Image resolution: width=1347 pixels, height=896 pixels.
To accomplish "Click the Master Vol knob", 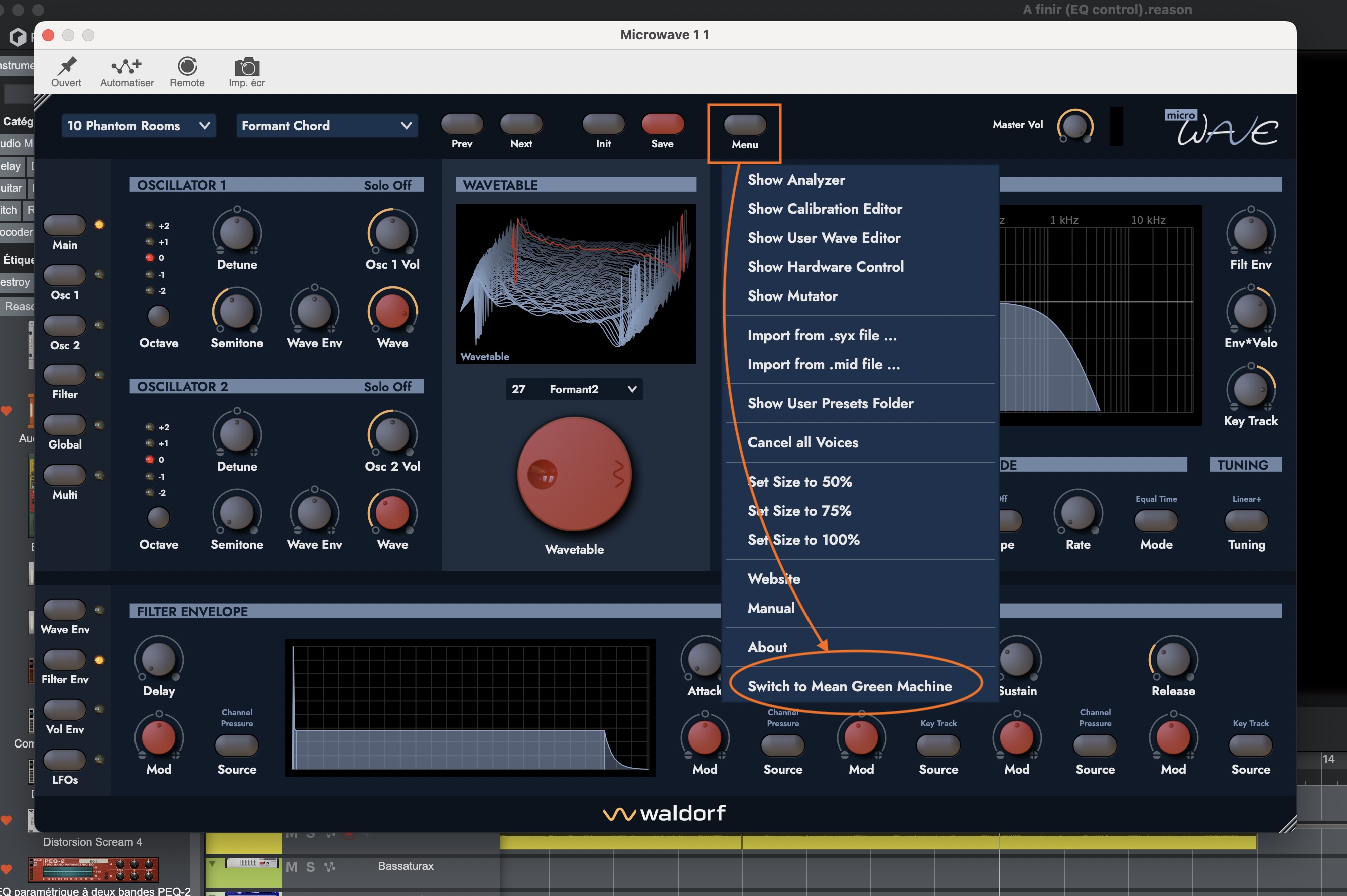I will pos(1075,126).
